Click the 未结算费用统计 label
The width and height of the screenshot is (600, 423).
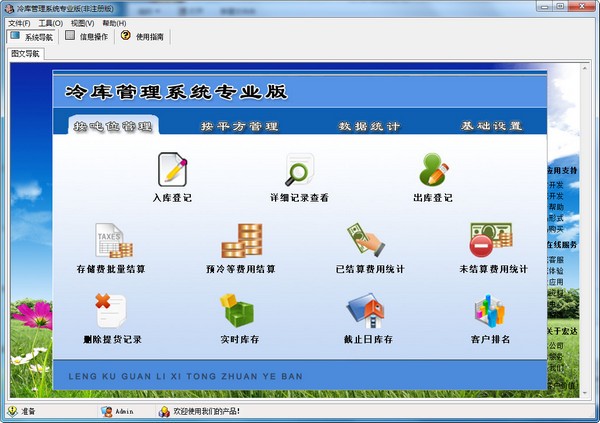click(494, 269)
